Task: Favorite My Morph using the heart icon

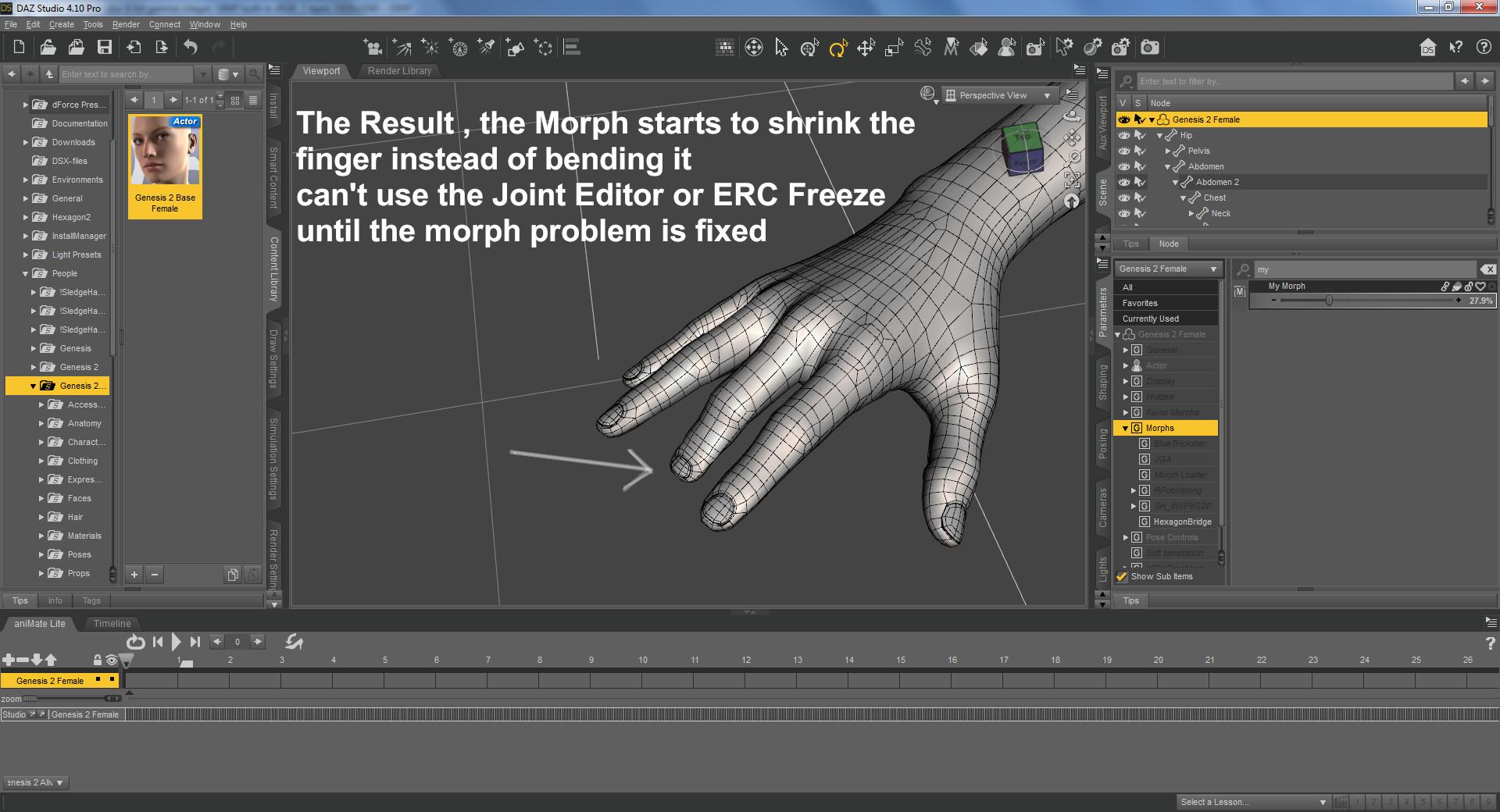Action: click(1480, 287)
